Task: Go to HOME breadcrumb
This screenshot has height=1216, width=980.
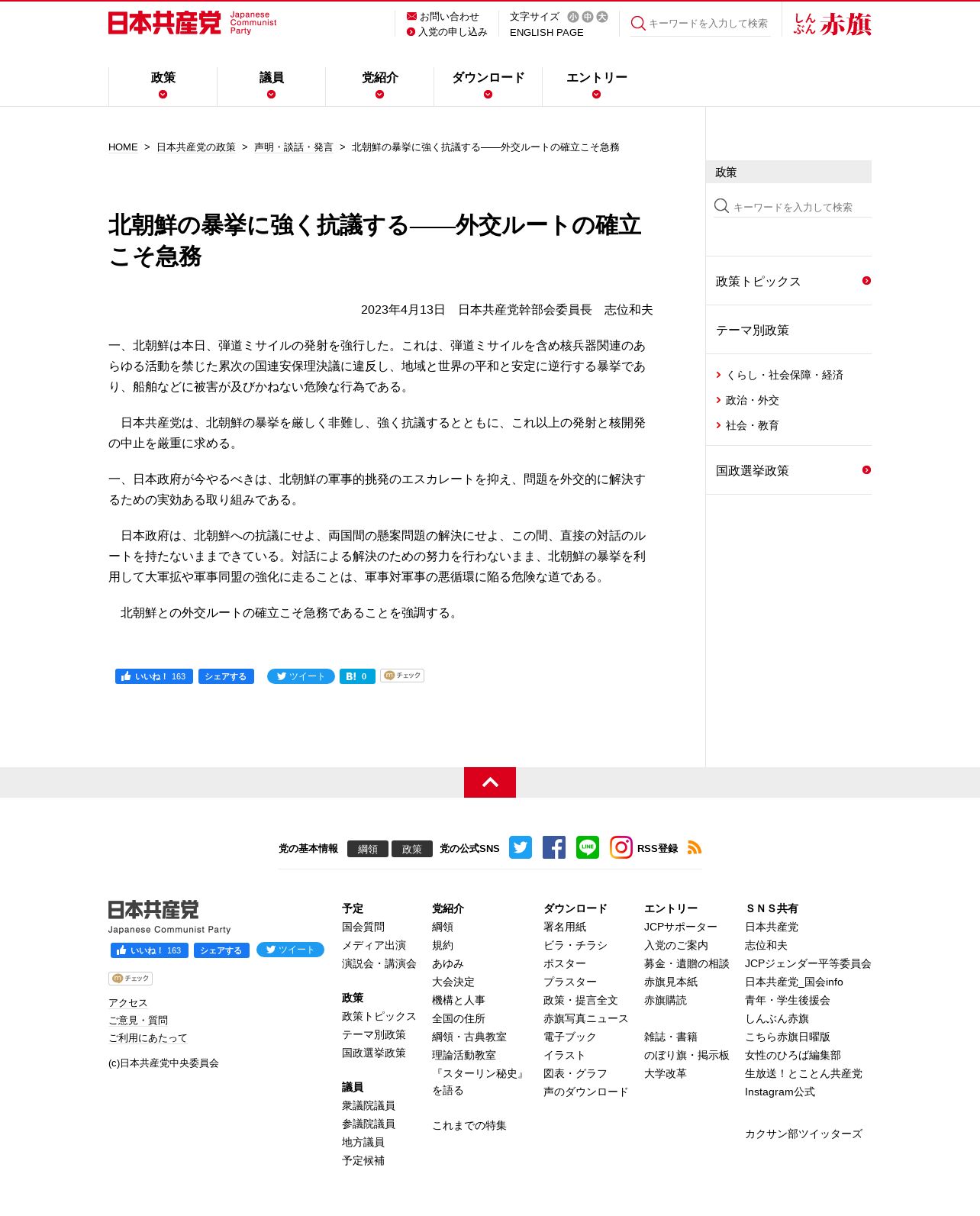Action: (123, 147)
